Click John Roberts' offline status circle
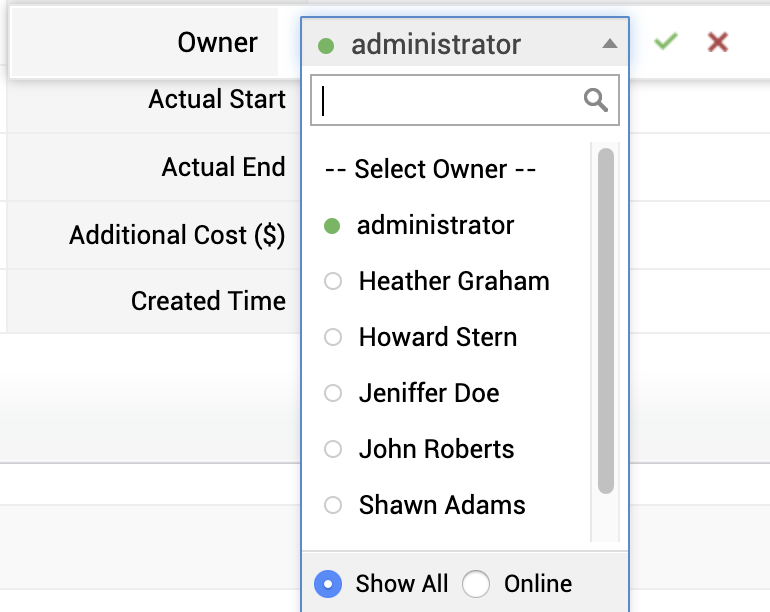Screen dimensions: 770x612 (333, 450)
